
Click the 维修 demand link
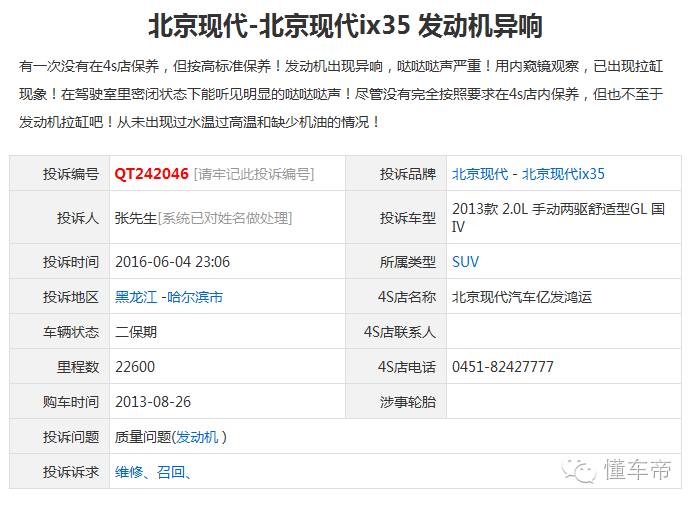coord(129,472)
